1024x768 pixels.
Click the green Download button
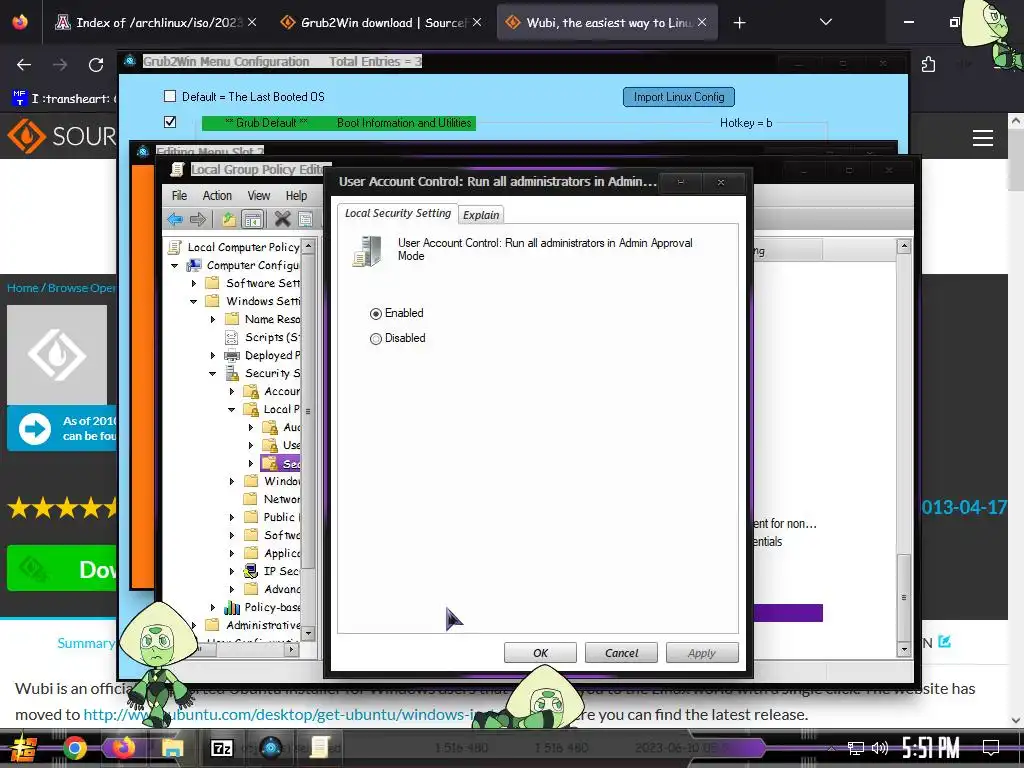[x=62, y=569]
